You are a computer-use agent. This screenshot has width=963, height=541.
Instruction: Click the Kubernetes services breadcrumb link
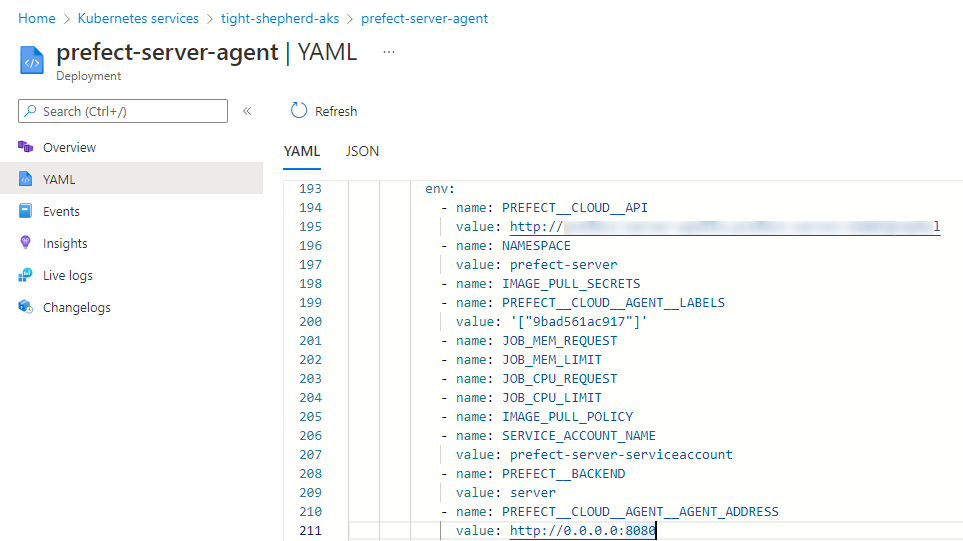click(138, 18)
